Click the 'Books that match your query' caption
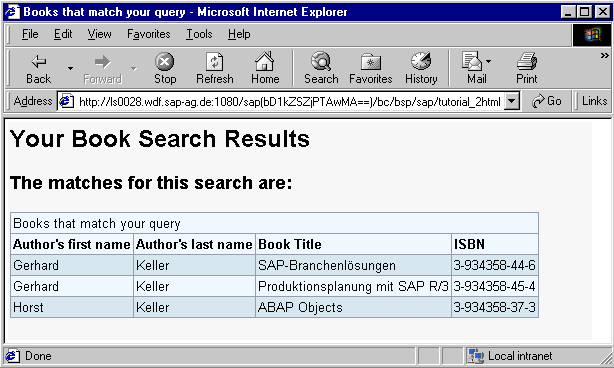 click(x=97, y=224)
